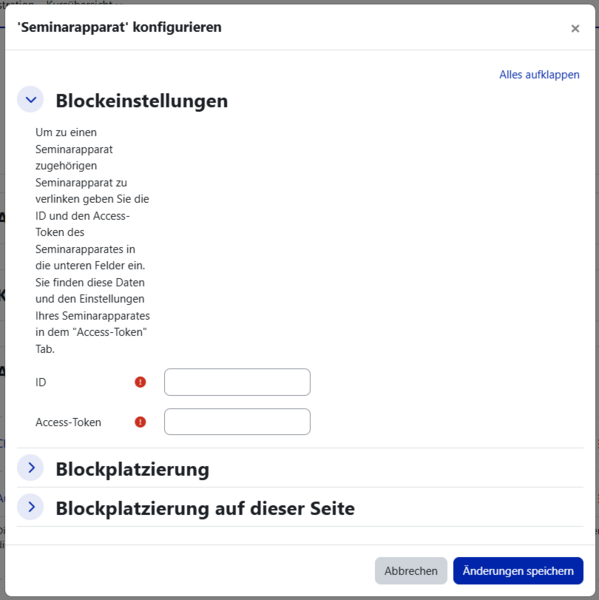599x600 pixels.
Task: Click 'Blockplatzierung auf dieser Seite' heading
Action: (205, 509)
